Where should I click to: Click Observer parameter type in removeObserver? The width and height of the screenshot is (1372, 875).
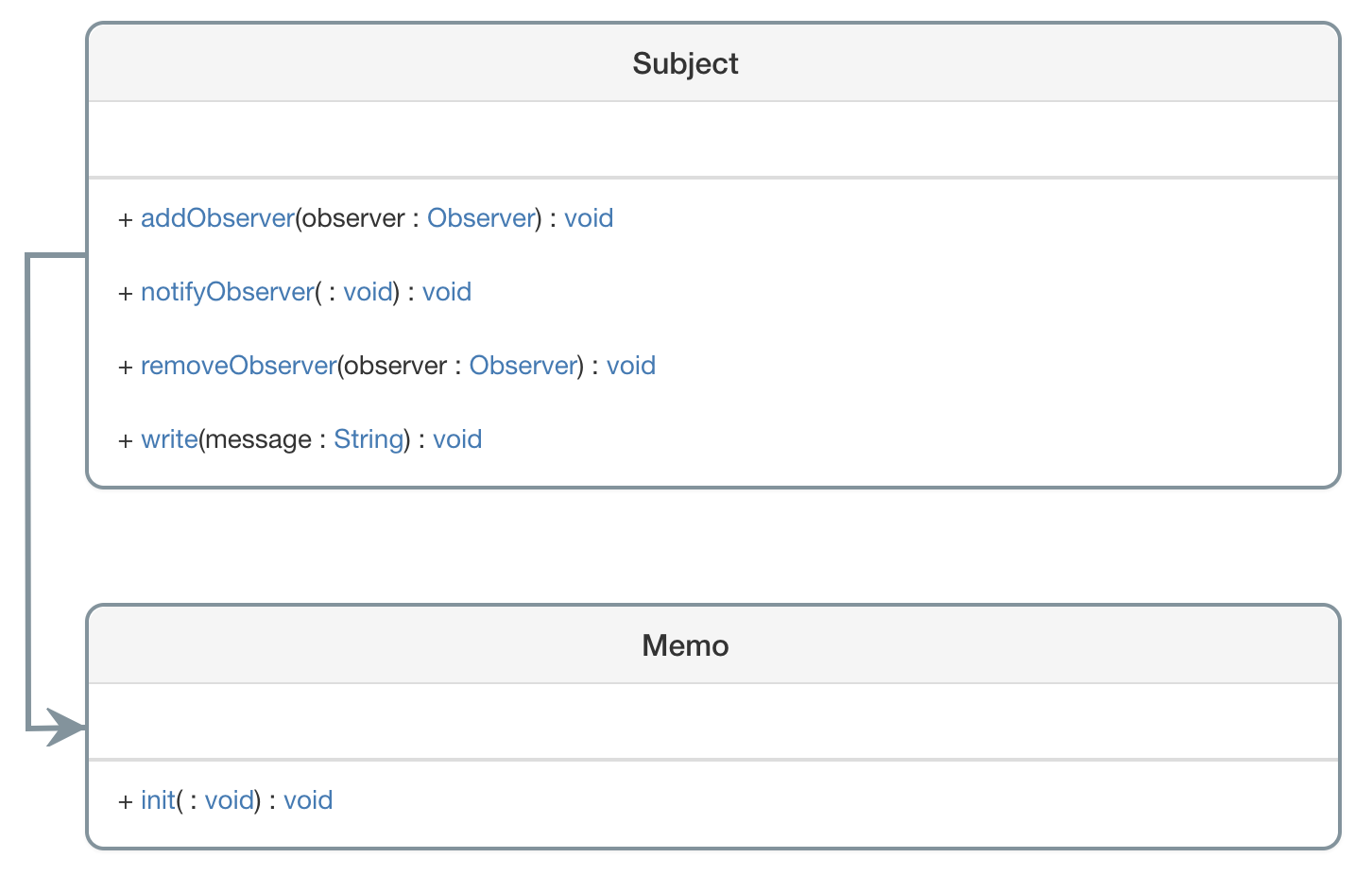[x=523, y=366]
